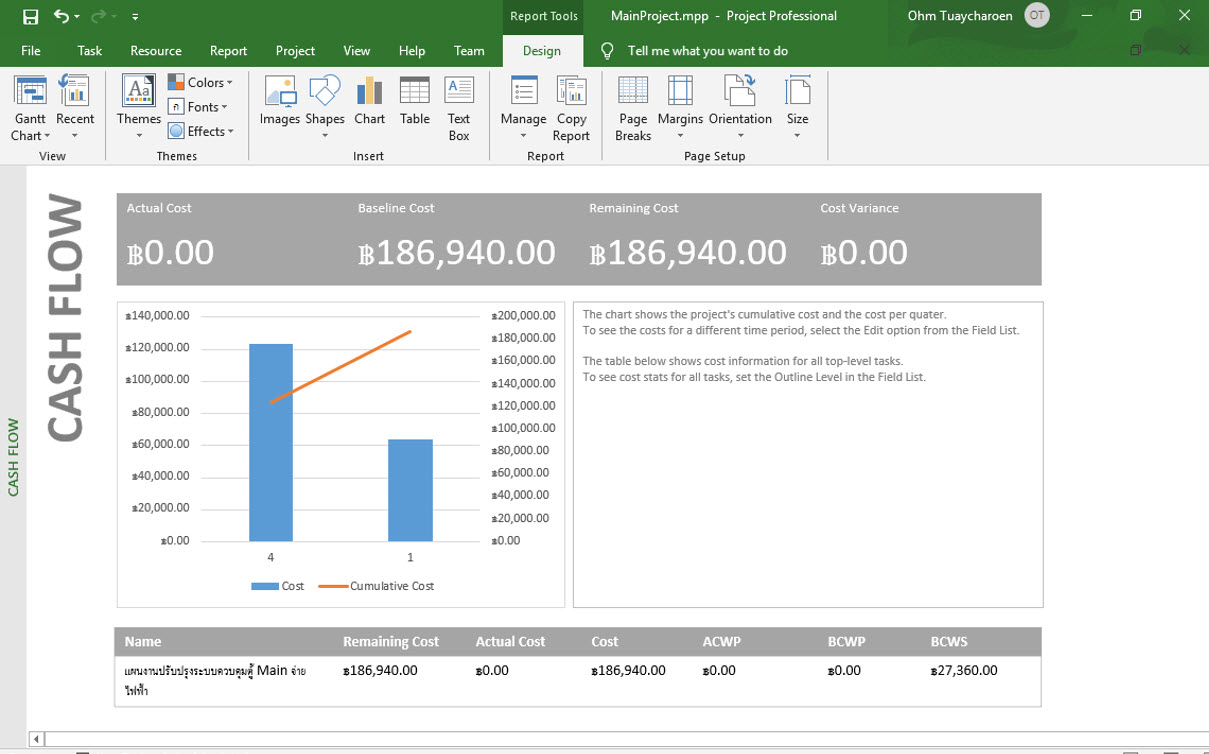Image resolution: width=1209 pixels, height=754 pixels.
Task: Switch to Recent view
Action: coord(75,105)
